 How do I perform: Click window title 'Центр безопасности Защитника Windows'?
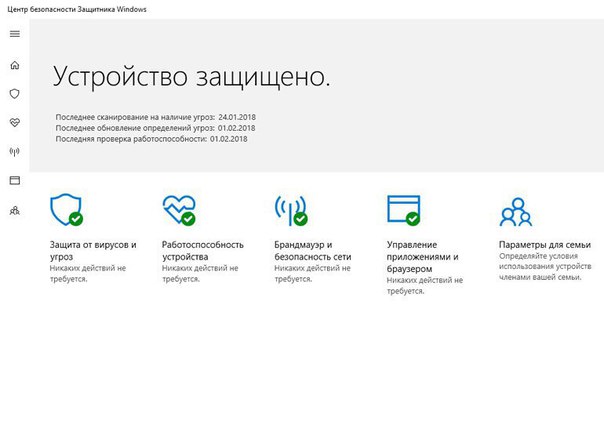point(77,9)
